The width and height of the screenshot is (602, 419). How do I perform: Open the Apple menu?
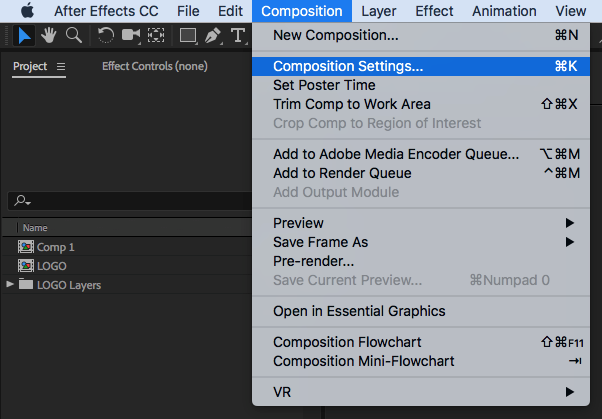26,11
